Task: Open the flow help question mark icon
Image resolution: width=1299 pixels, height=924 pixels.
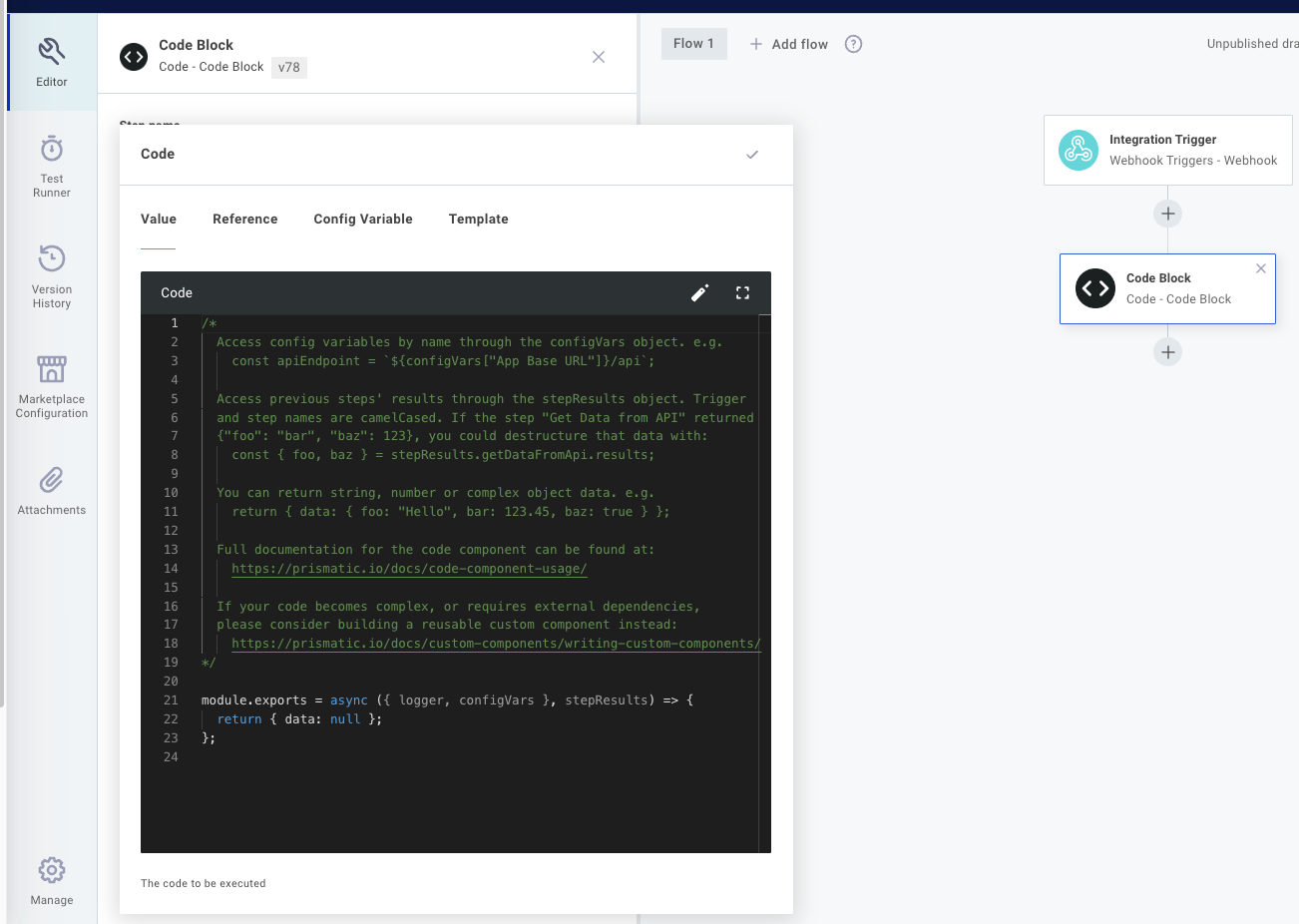Action: (x=854, y=44)
